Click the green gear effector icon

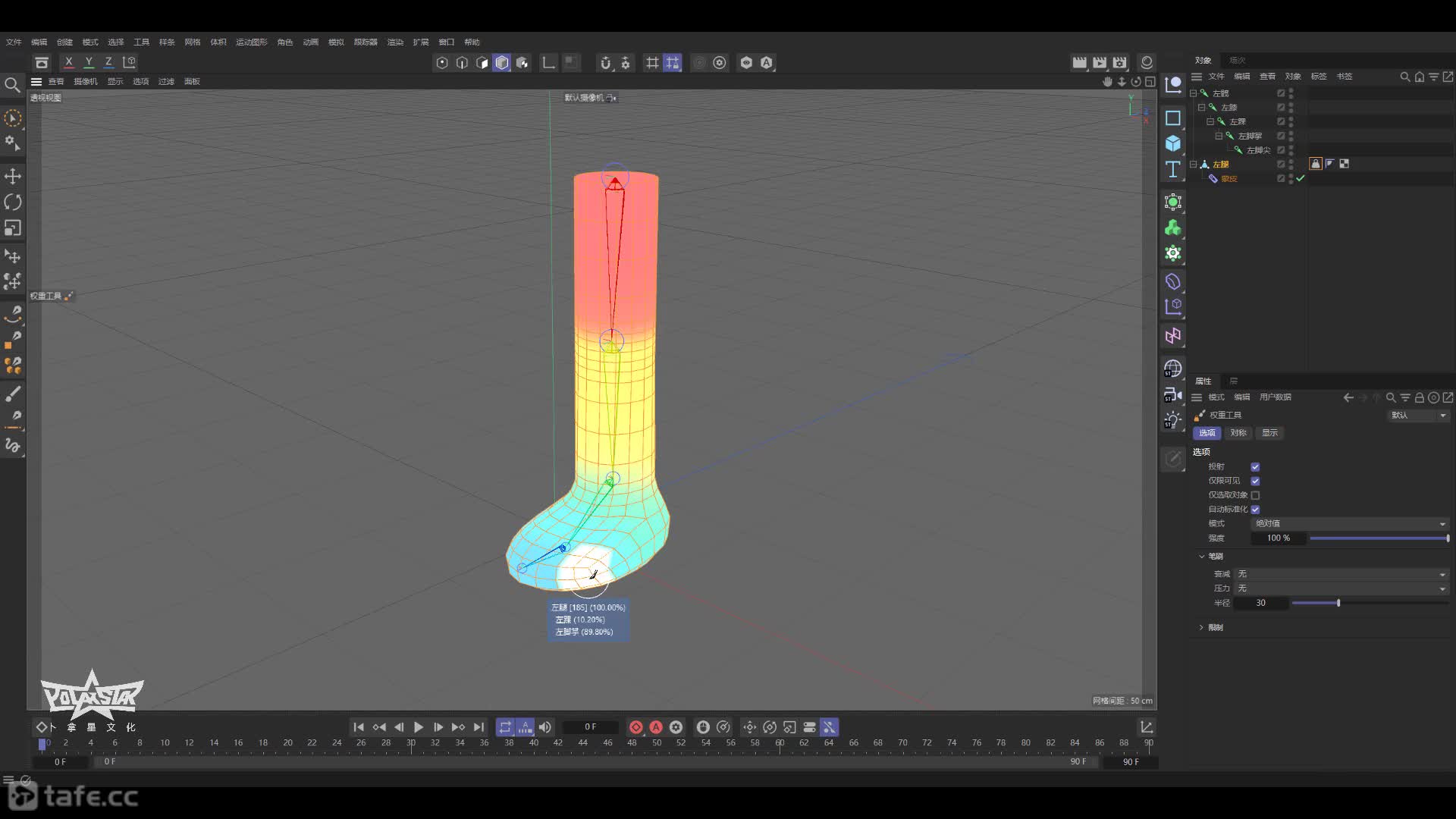pos(1173,253)
